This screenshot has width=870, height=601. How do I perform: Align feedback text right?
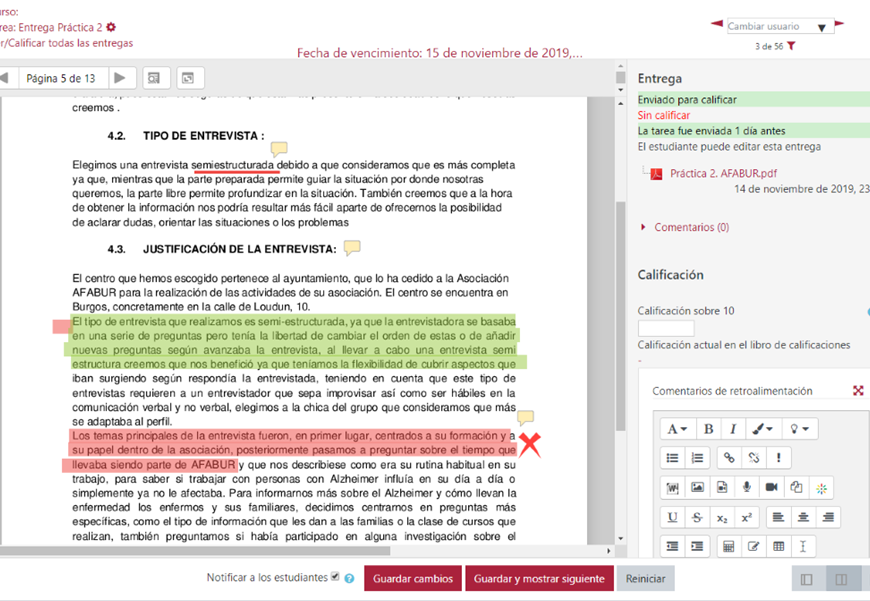point(828,517)
